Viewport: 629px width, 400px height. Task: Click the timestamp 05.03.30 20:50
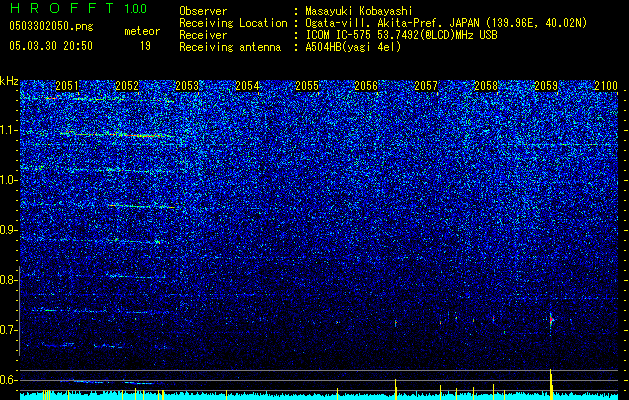pyautogui.click(x=51, y=46)
